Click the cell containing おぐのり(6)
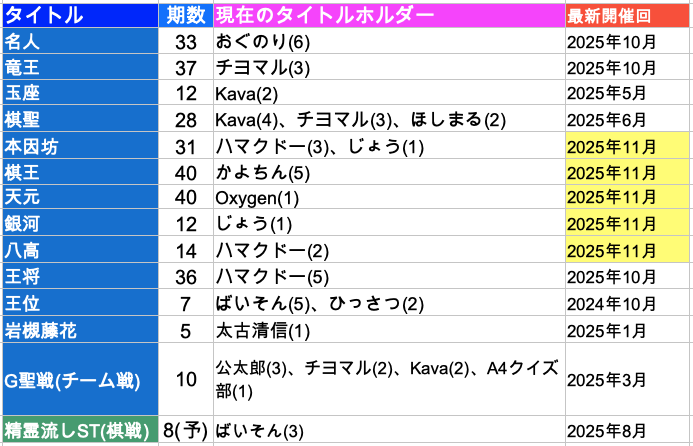 click(387, 42)
